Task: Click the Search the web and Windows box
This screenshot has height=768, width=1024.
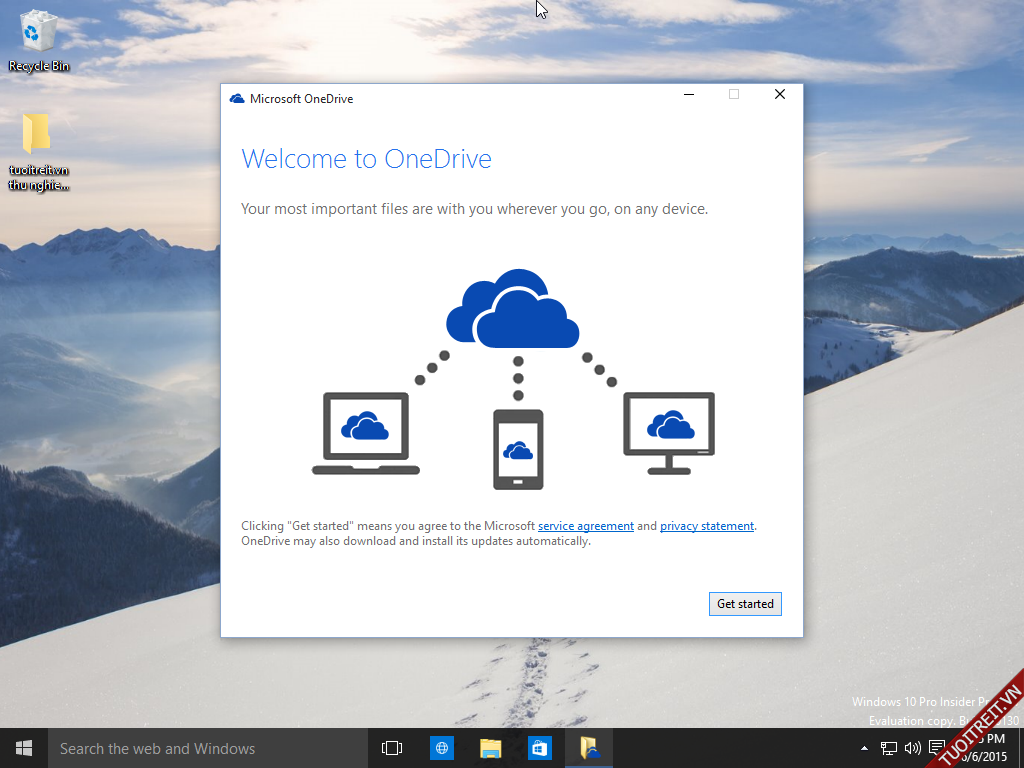Action: (x=200, y=748)
